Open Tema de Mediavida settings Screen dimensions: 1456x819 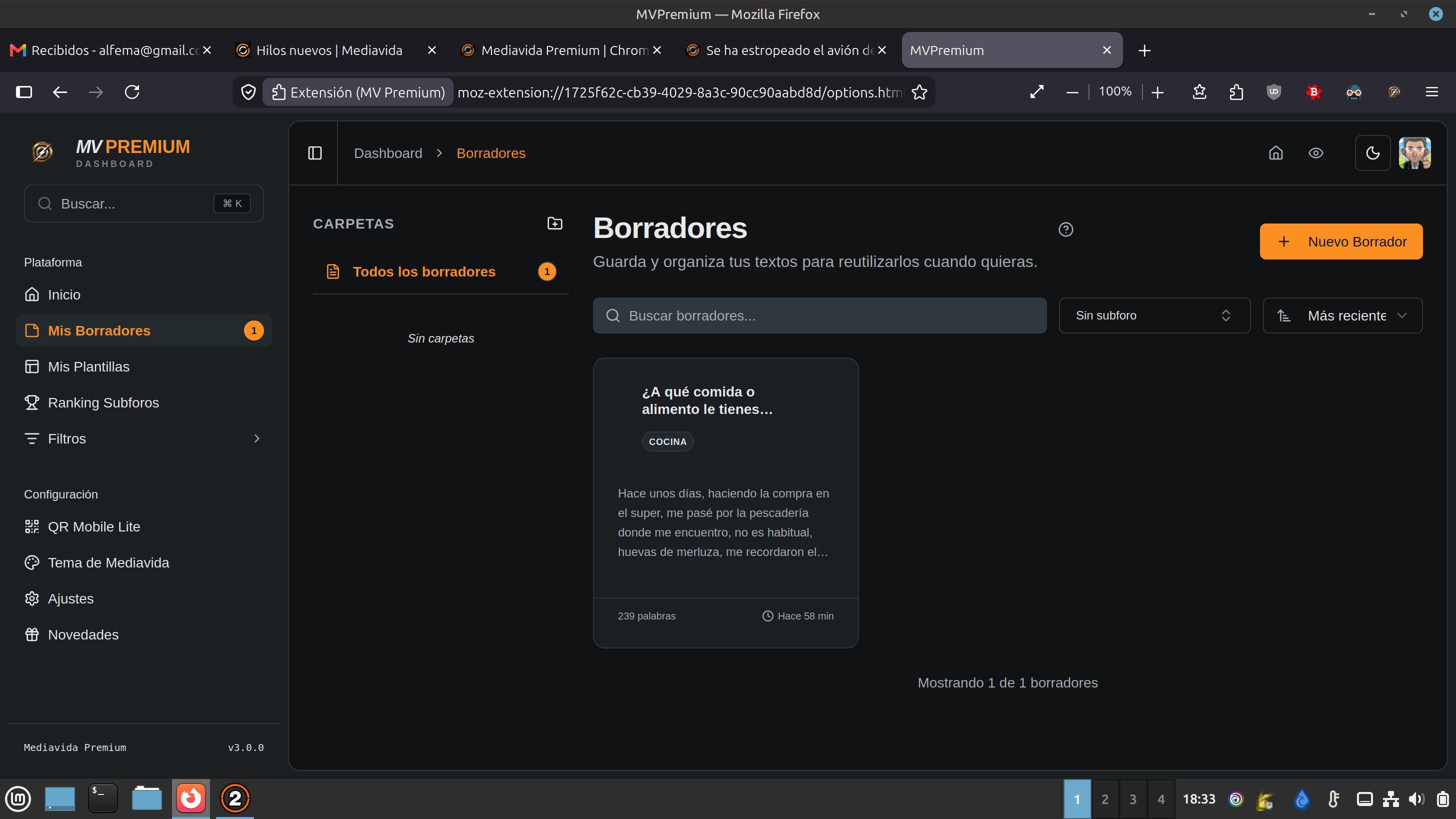(x=144, y=563)
